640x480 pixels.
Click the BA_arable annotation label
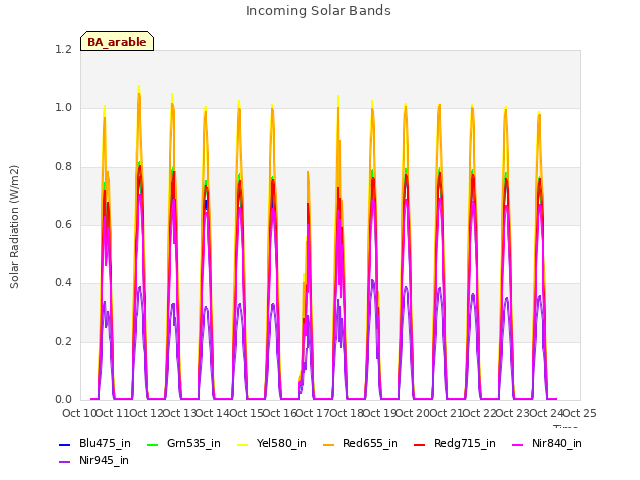[117, 42]
